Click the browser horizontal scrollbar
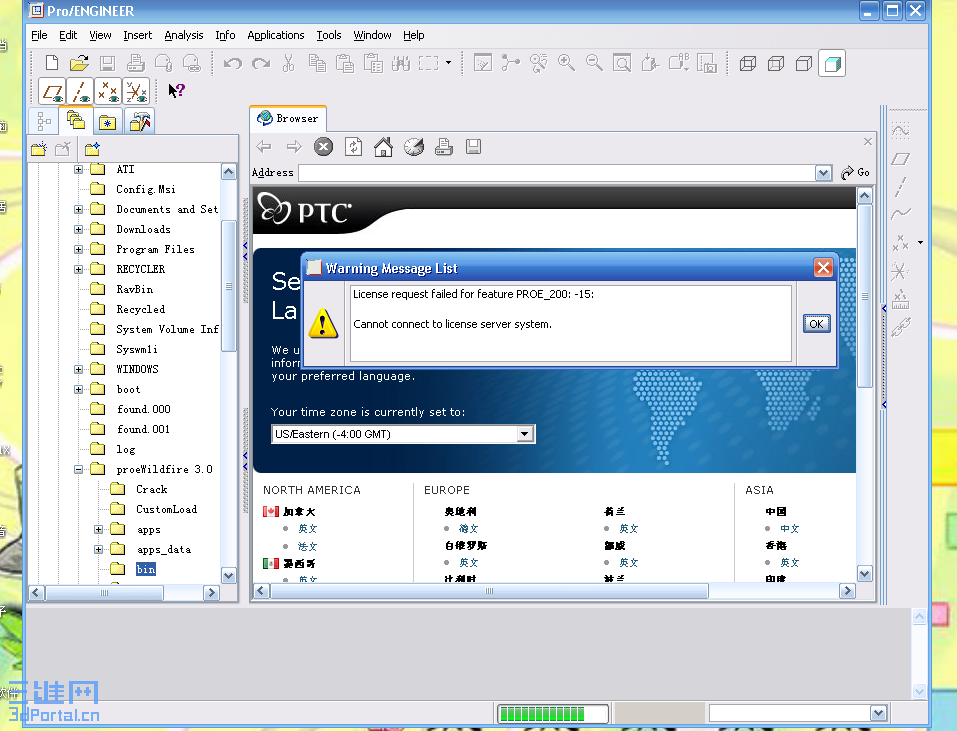Screen dimensions: 957x731 (489, 591)
